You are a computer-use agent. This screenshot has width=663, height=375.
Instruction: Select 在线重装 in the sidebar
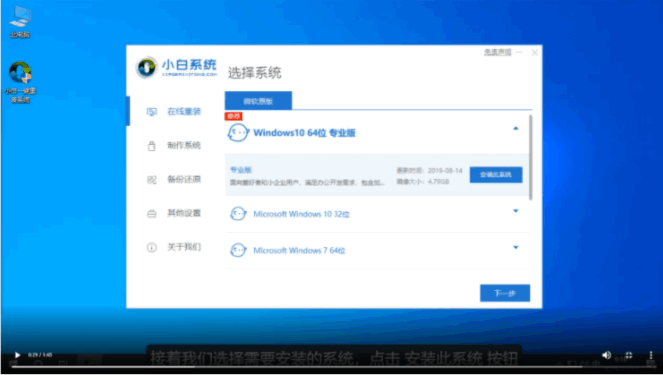point(184,112)
